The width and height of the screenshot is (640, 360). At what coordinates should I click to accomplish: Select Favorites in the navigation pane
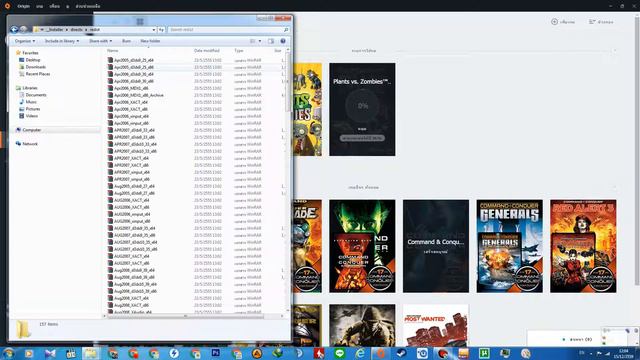[27, 53]
